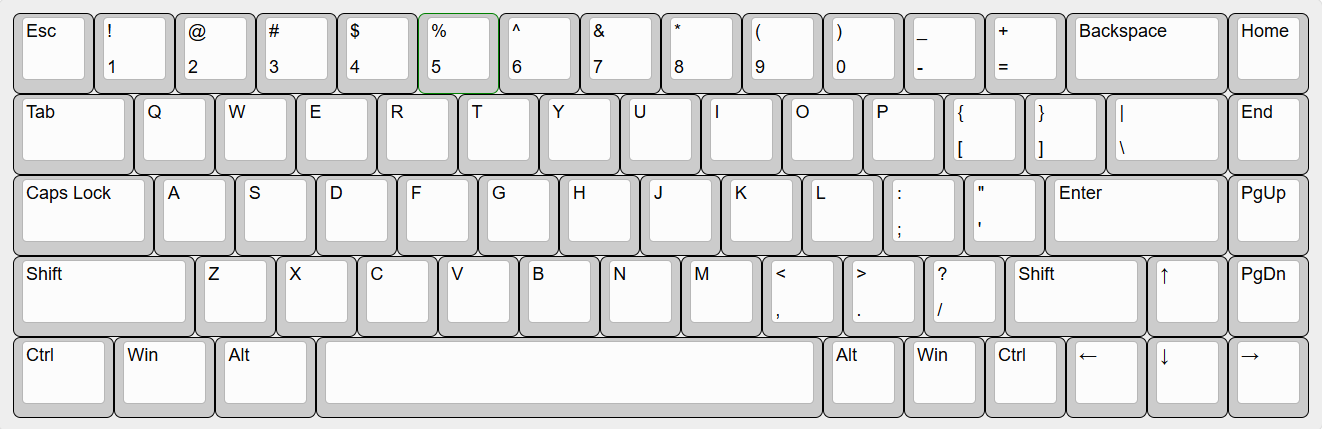Click the left Shift key

pos(103,296)
